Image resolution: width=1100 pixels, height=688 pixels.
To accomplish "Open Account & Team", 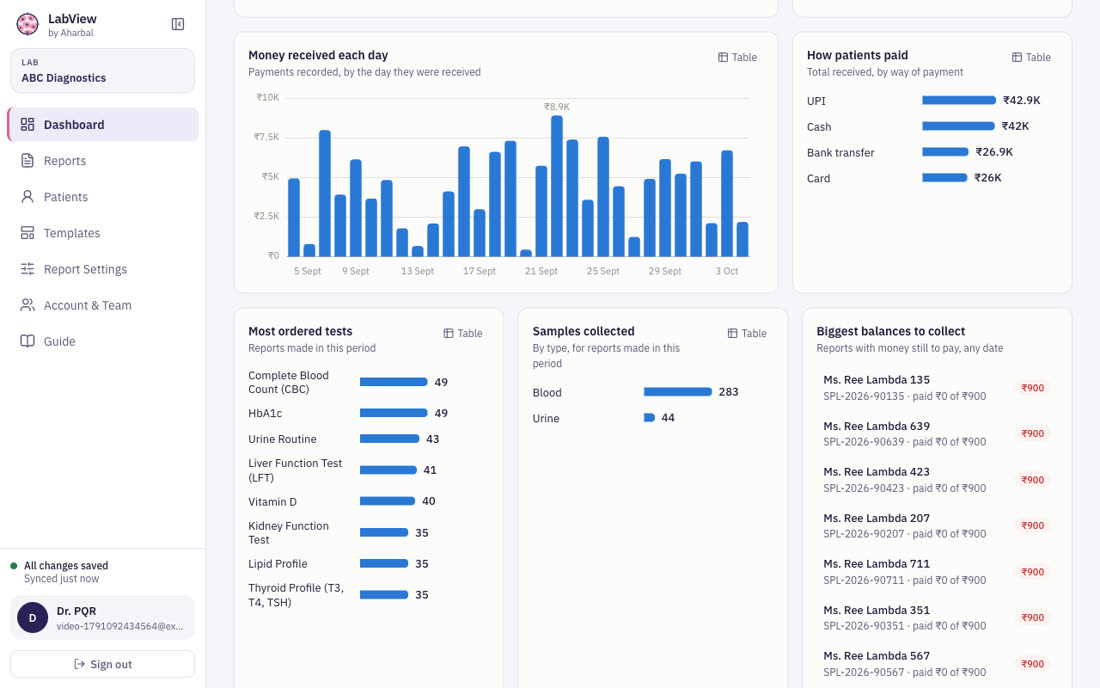I will (x=103, y=305).
